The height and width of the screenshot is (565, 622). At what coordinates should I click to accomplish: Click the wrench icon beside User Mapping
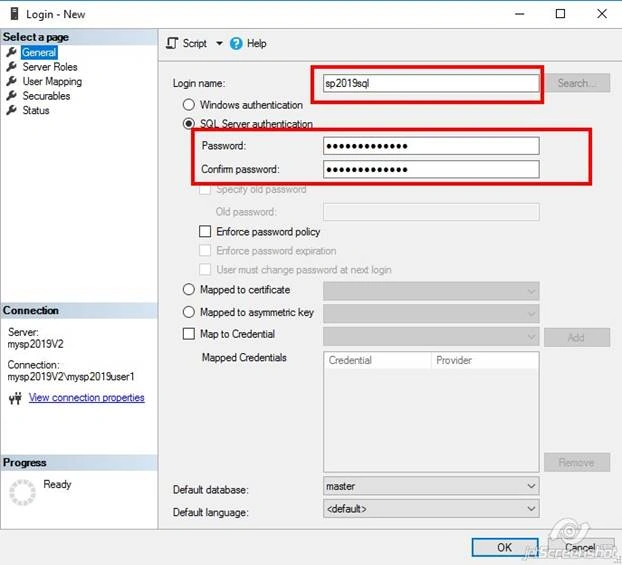[x=12, y=81]
